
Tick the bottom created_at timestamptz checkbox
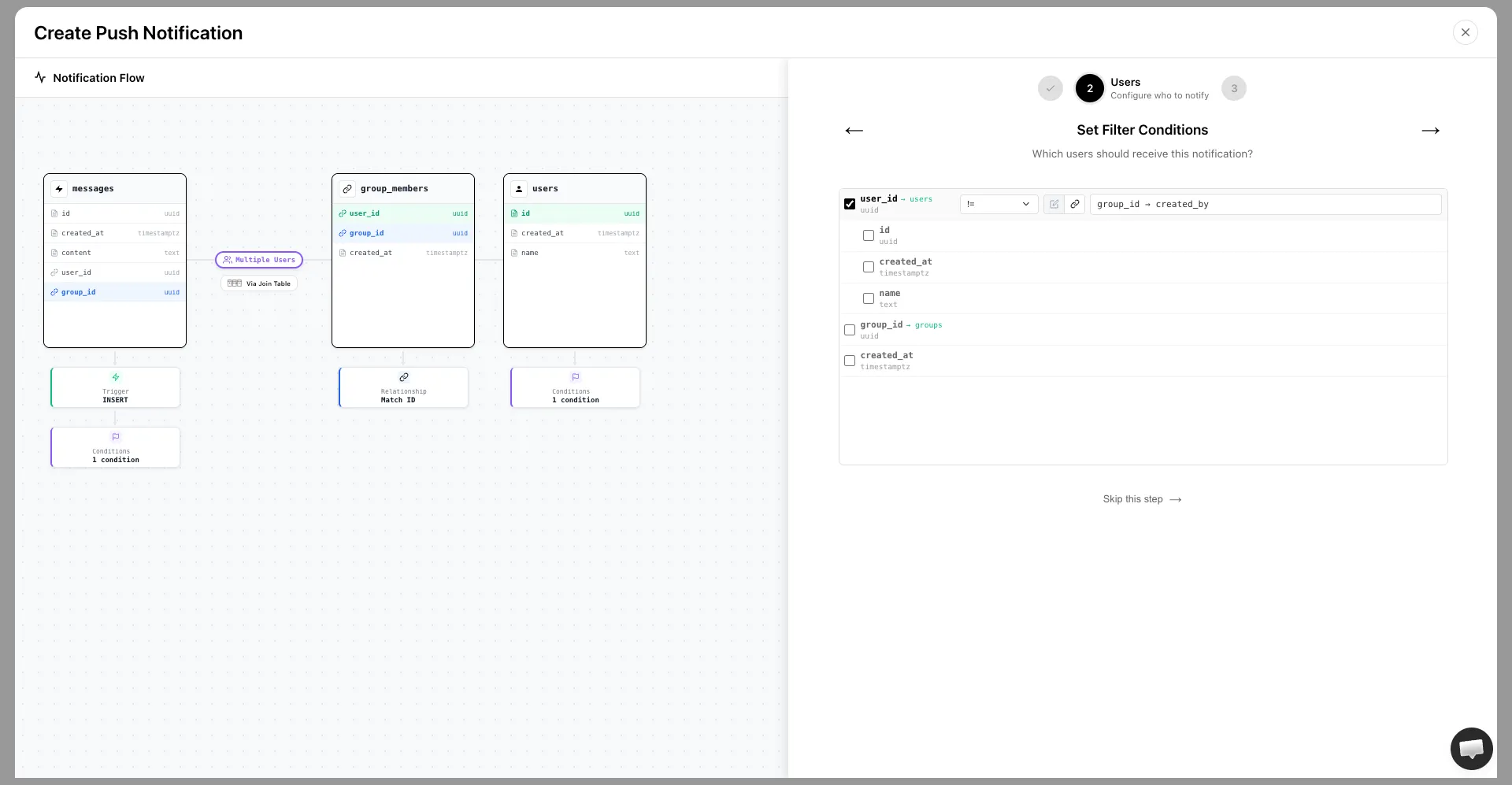click(x=850, y=361)
